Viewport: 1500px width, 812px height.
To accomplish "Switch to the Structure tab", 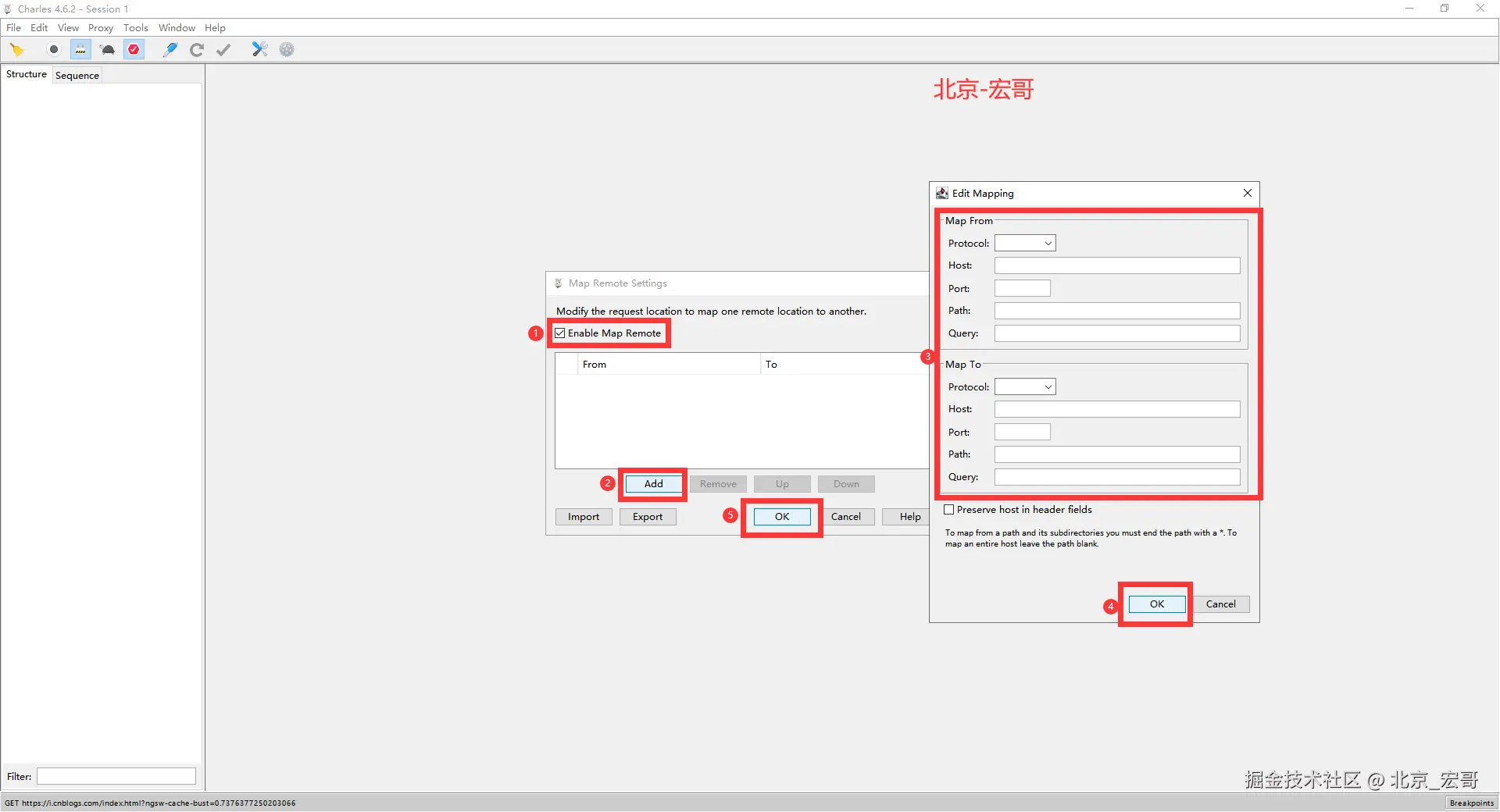I will coord(27,74).
